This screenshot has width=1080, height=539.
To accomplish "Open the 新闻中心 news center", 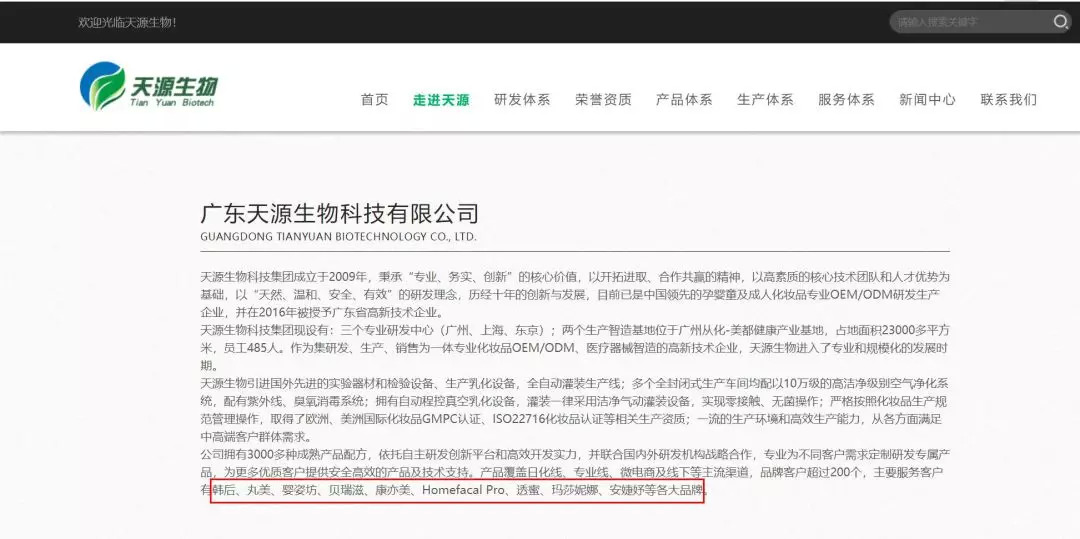I will coord(927,100).
